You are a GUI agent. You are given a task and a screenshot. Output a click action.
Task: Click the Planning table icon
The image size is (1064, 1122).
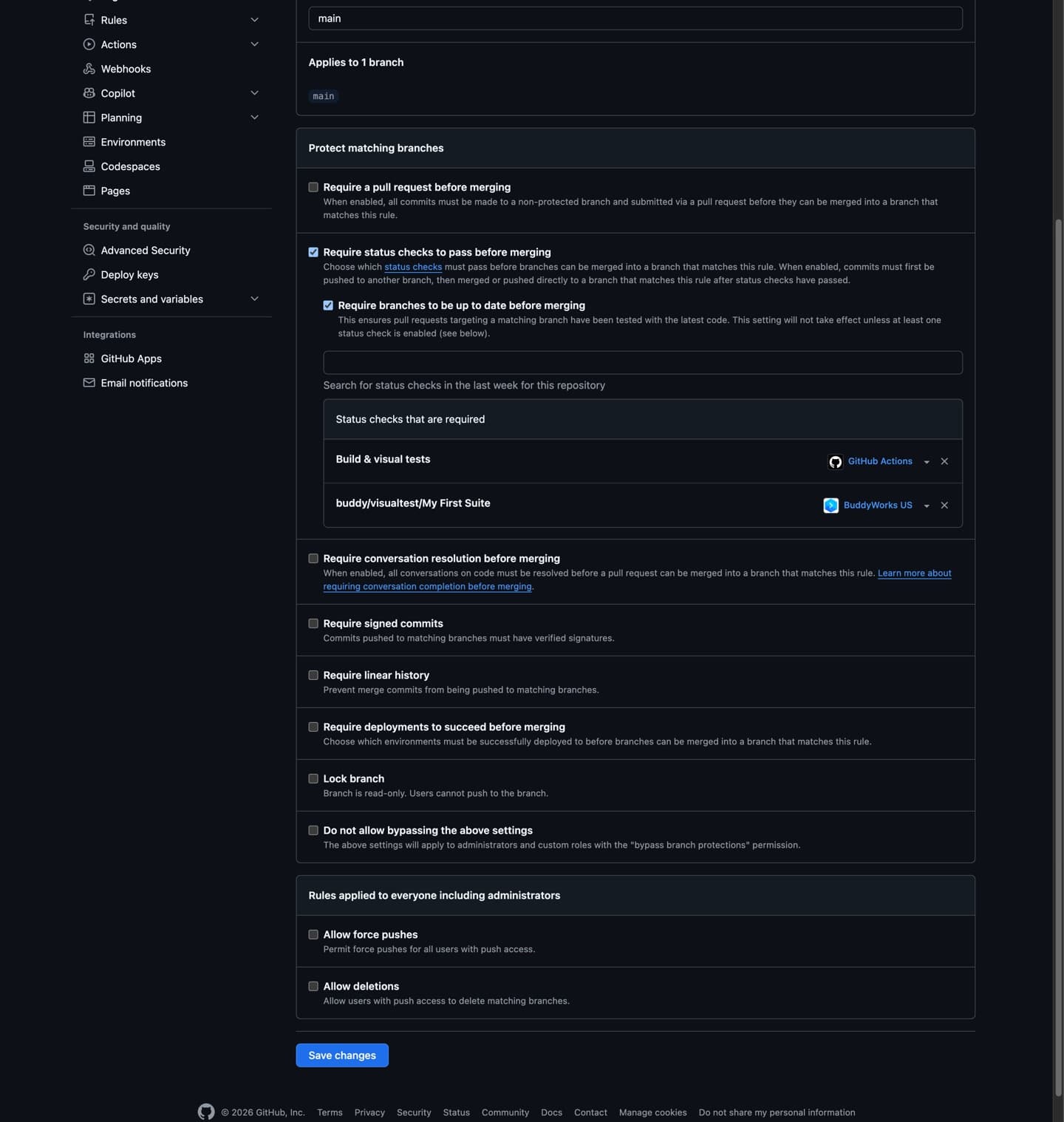(89, 118)
